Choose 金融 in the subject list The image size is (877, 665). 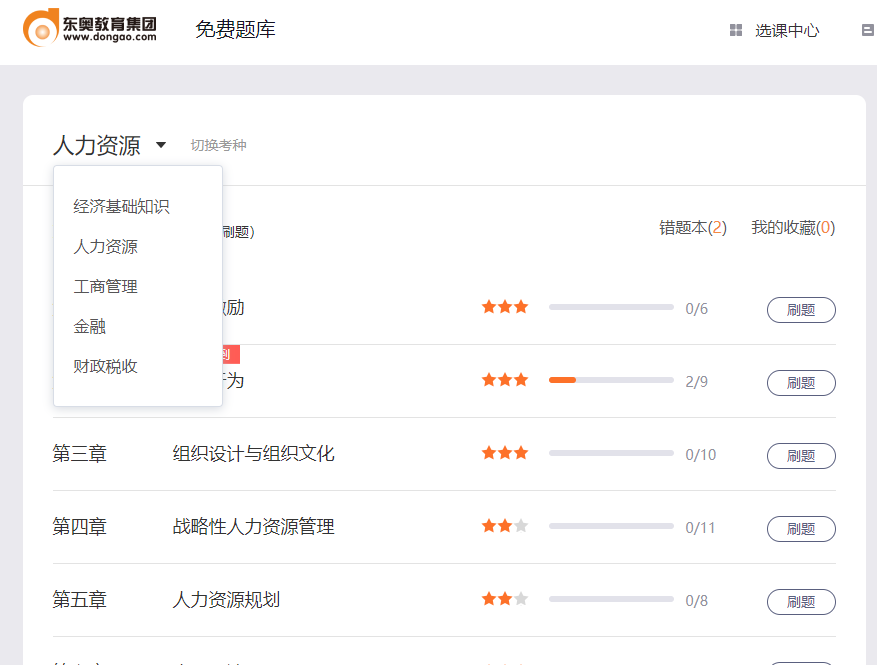[89, 327]
